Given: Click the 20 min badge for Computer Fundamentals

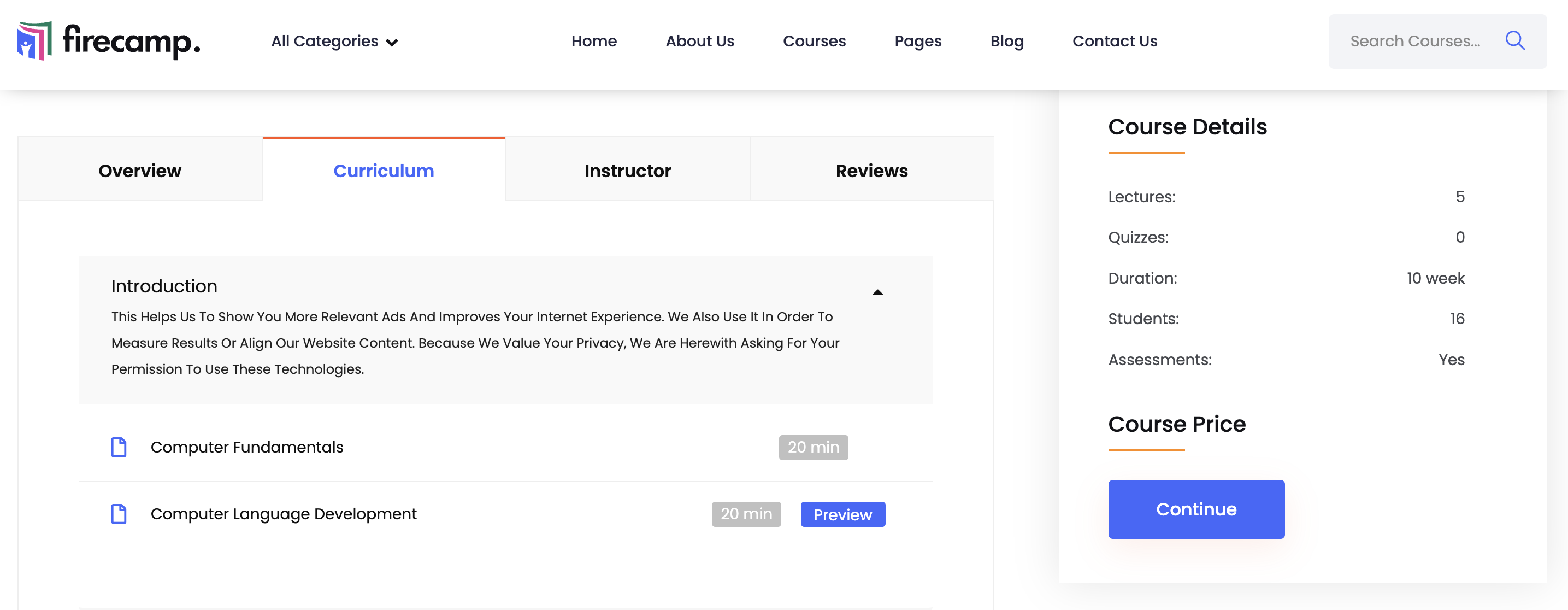Looking at the screenshot, I should click(x=813, y=448).
